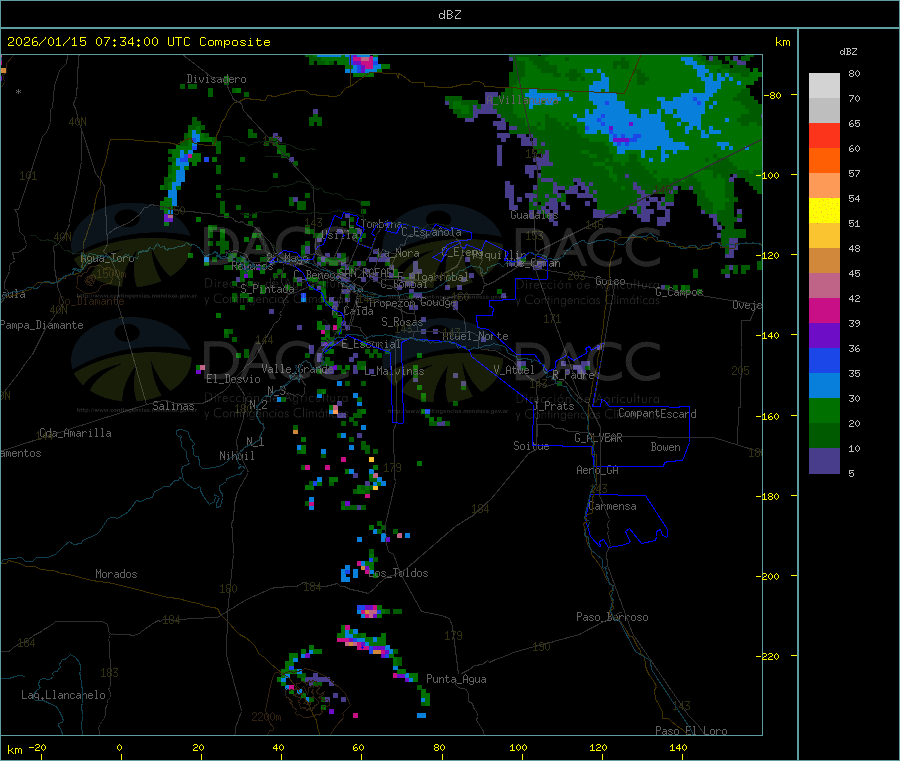Click the red 60 dBZ legend swatch
Screen dimensions: 900x761
(824, 135)
